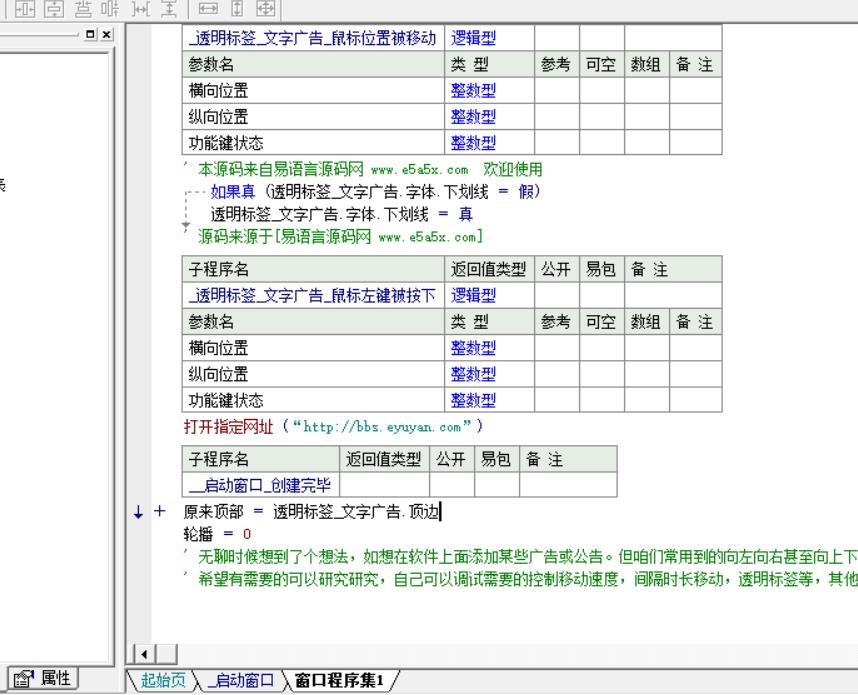
Task: Click 整数型 of 纵向位置 in 鼠标左键被按下 table
Action: pyautogui.click(x=473, y=374)
